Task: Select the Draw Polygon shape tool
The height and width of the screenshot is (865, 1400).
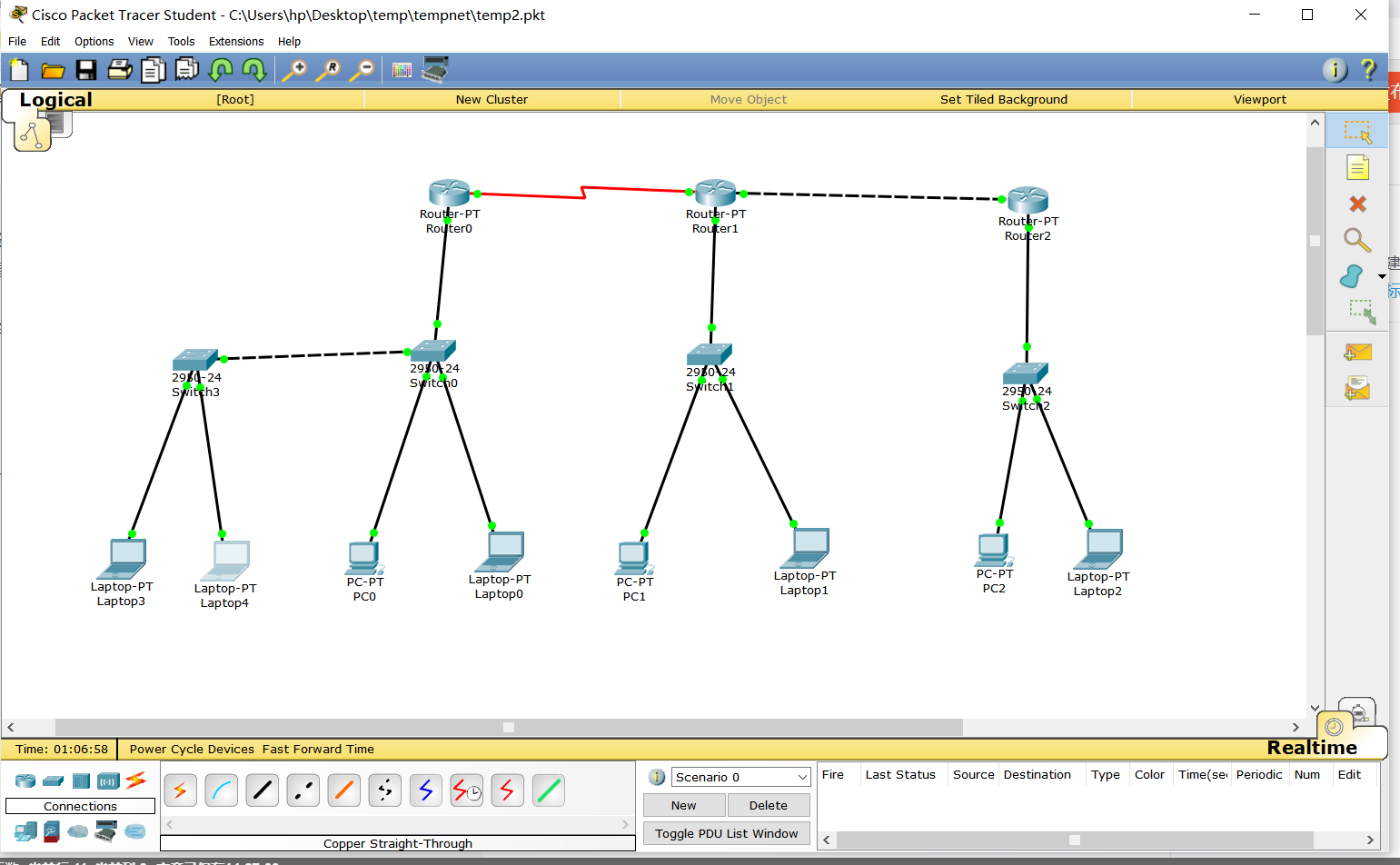Action: pos(1352,276)
